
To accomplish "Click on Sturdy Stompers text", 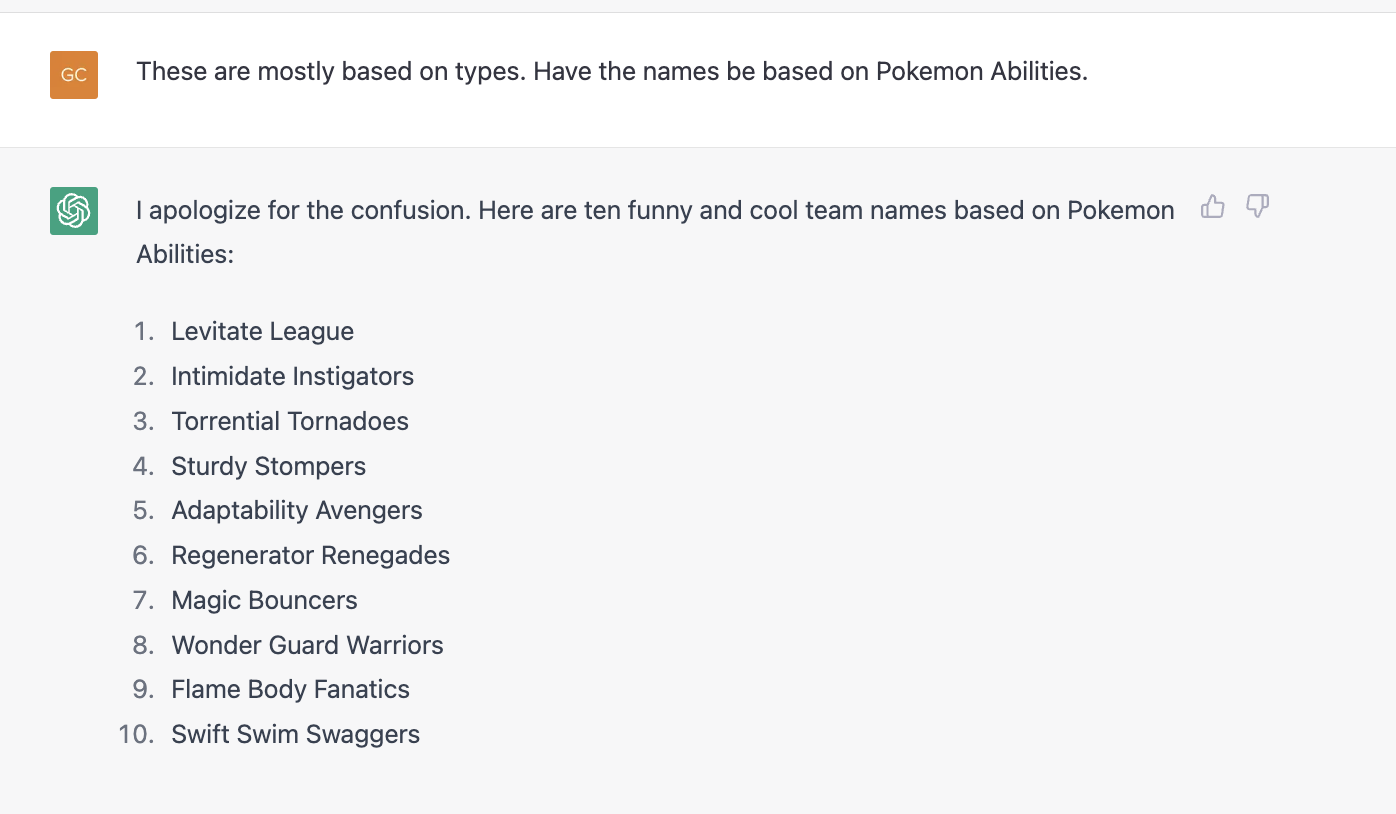I will click(x=268, y=466).
